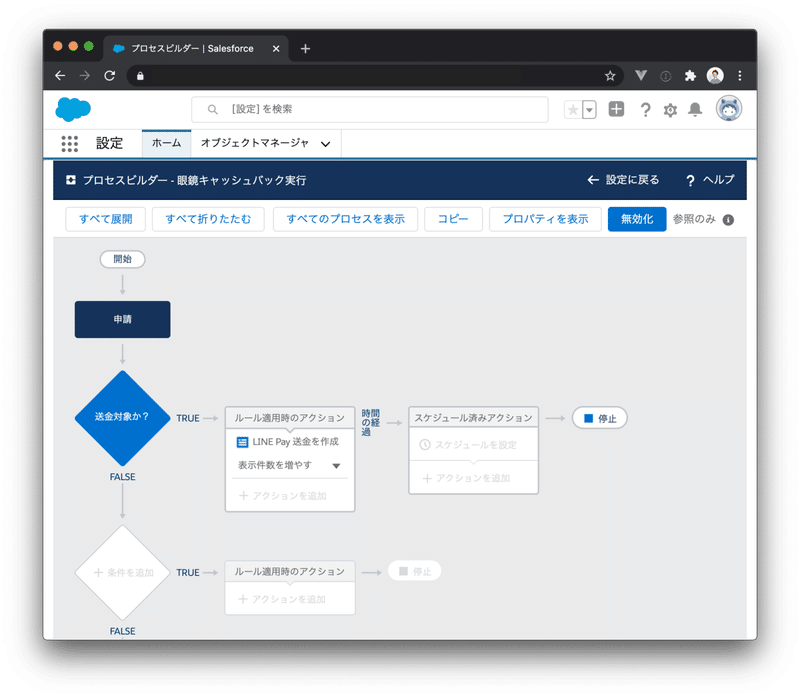Open the extensions puzzle icon

690,76
